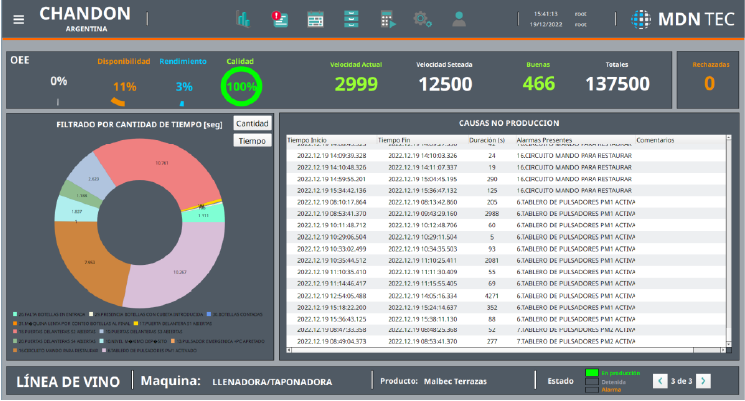Open the calculator with play arrow icon
This screenshot has height=401, width=745.
tap(388, 19)
